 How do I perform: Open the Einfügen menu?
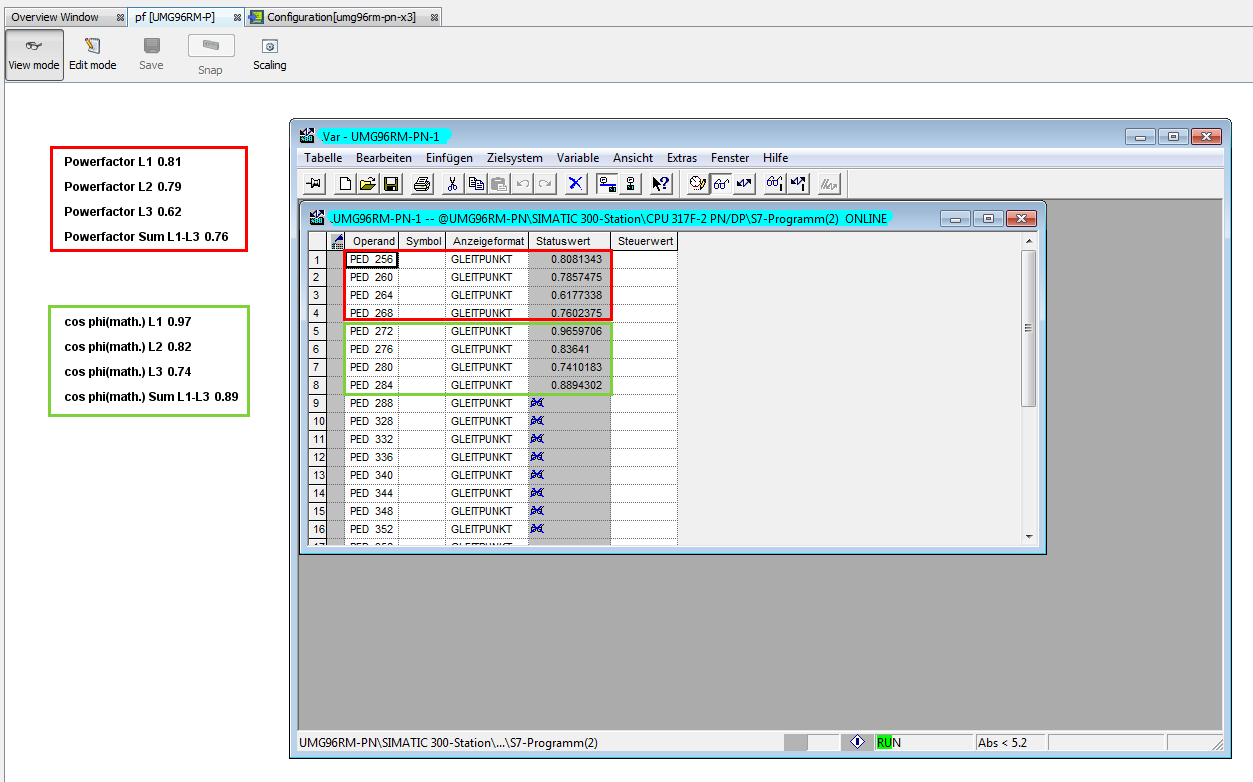(449, 158)
